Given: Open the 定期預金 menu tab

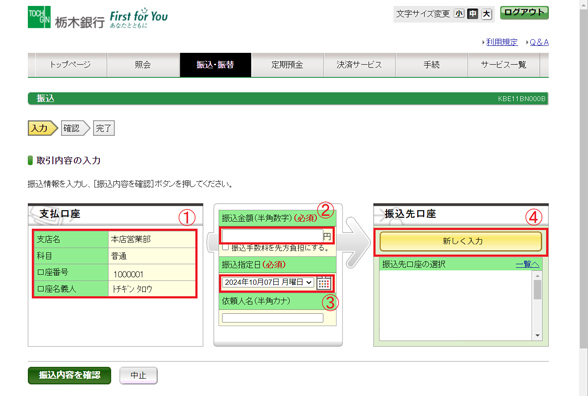Looking at the screenshot, I should pos(287,65).
